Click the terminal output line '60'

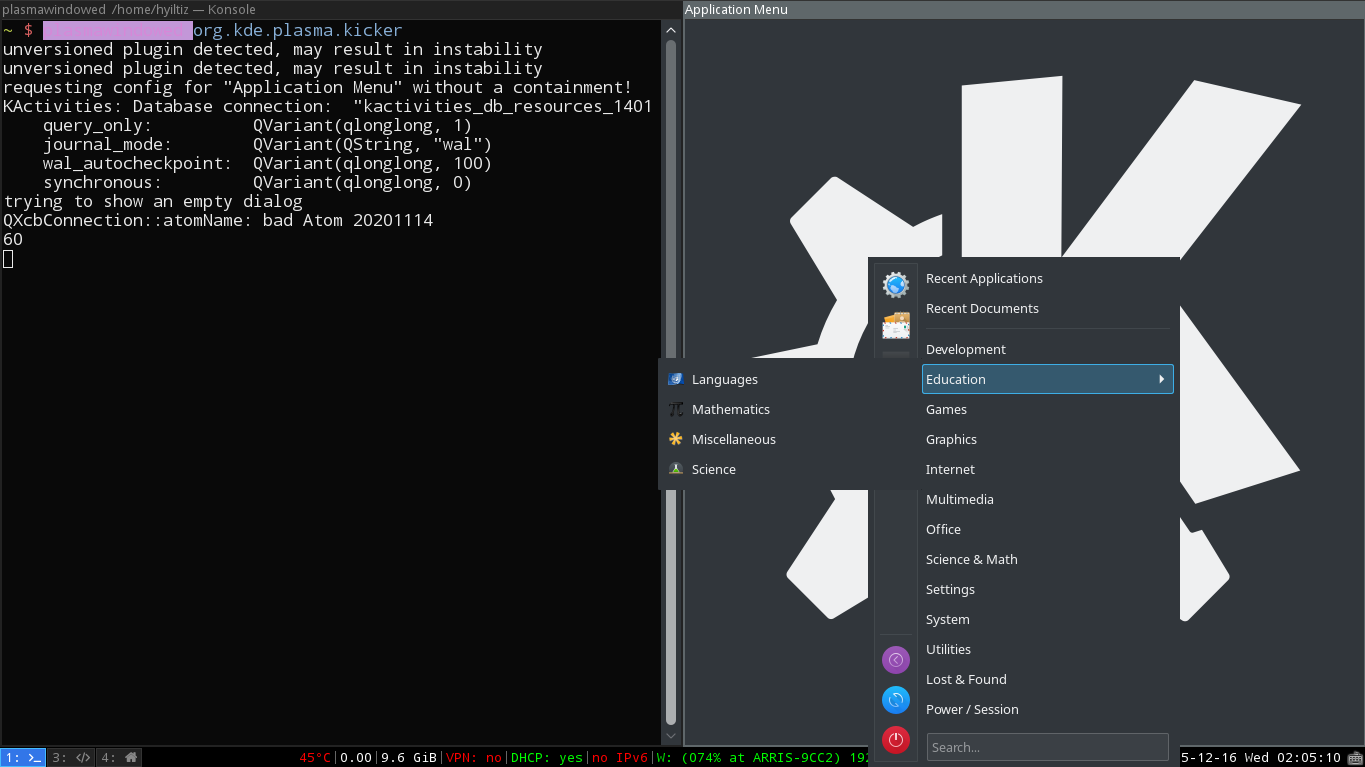[13, 239]
